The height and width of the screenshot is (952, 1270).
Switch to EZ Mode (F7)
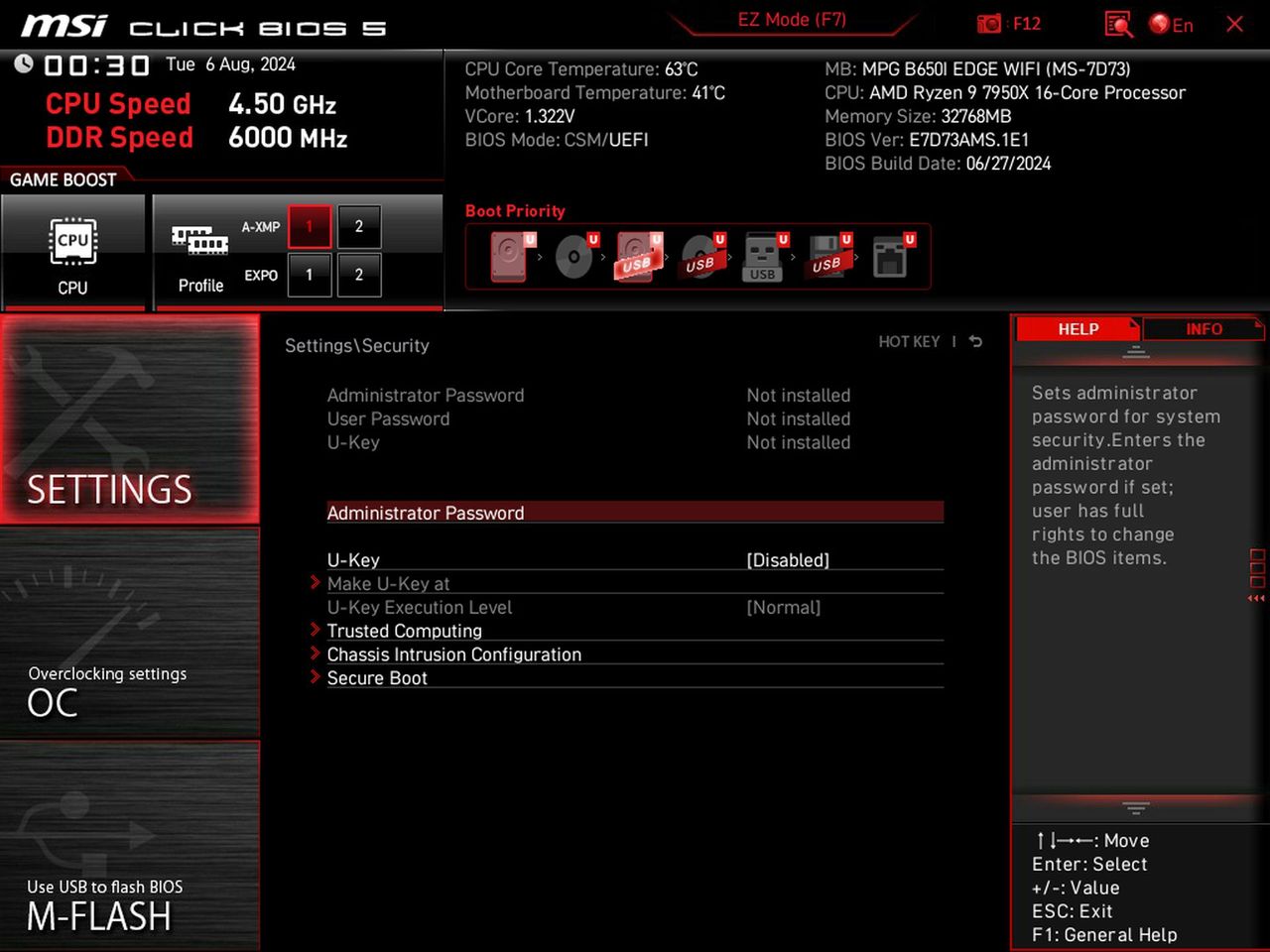pyautogui.click(x=792, y=20)
